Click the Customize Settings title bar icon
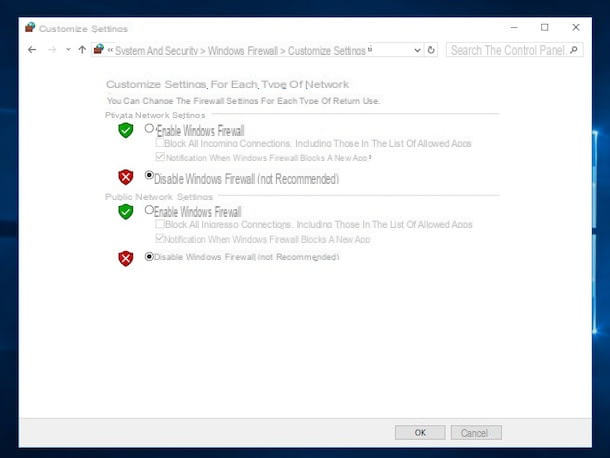Screen dimensions: 610x458 [30, 27]
